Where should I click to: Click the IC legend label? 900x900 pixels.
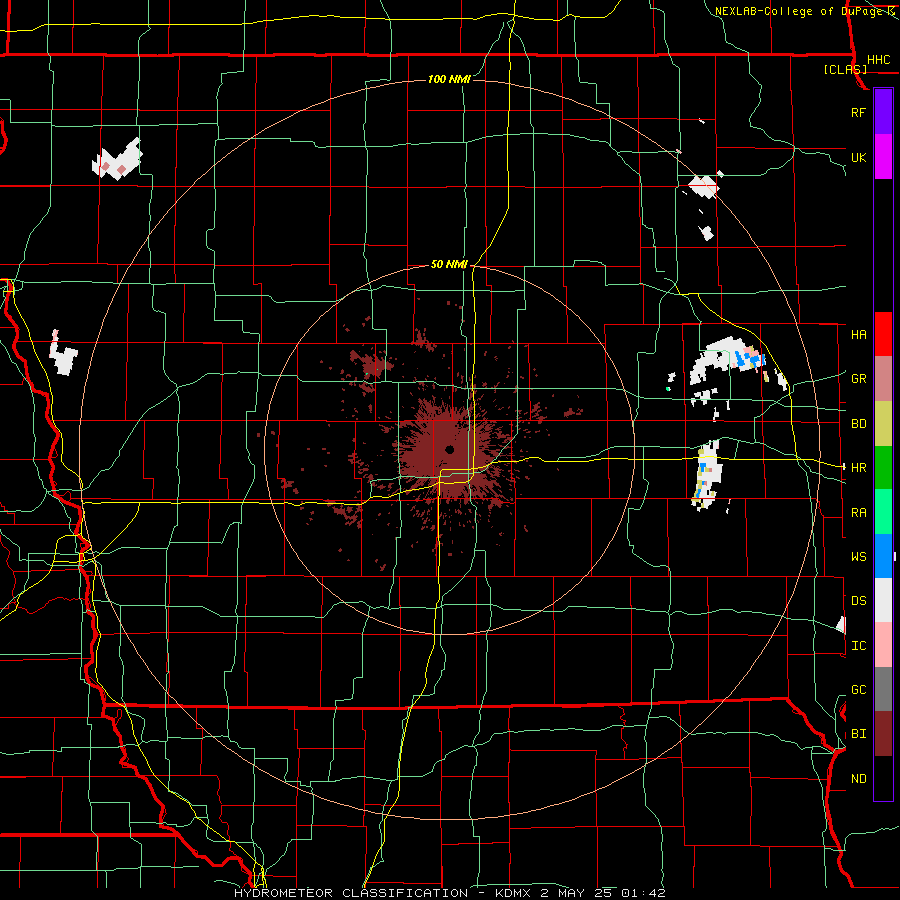click(859, 646)
